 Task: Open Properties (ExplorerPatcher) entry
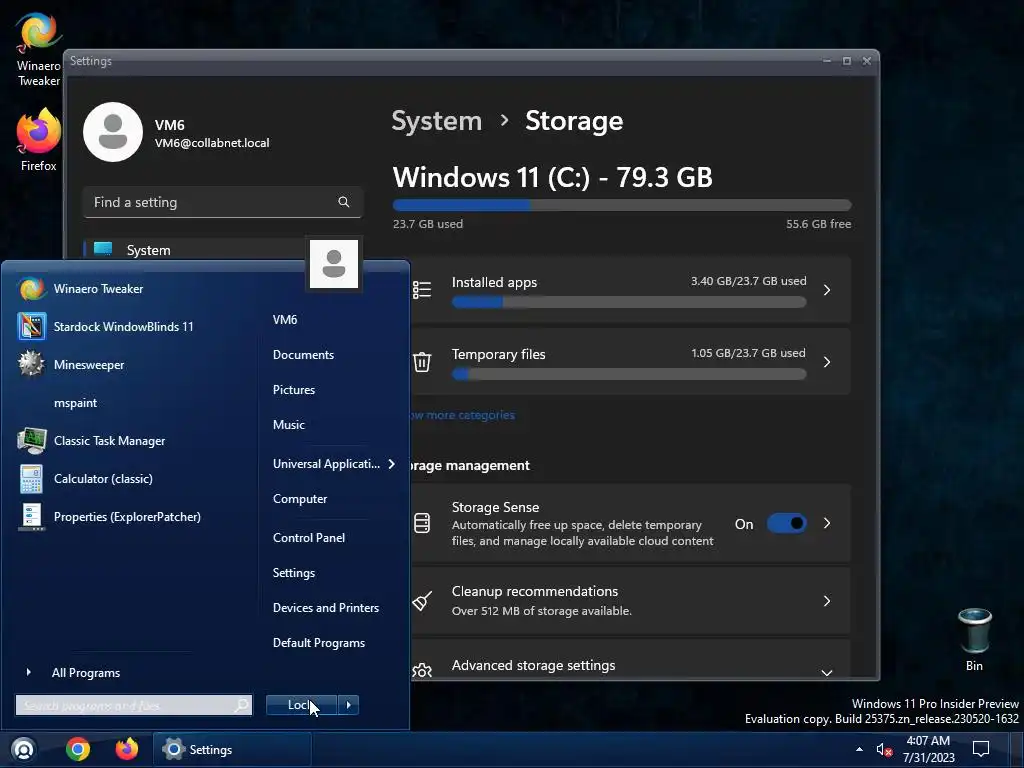(131, 517)
